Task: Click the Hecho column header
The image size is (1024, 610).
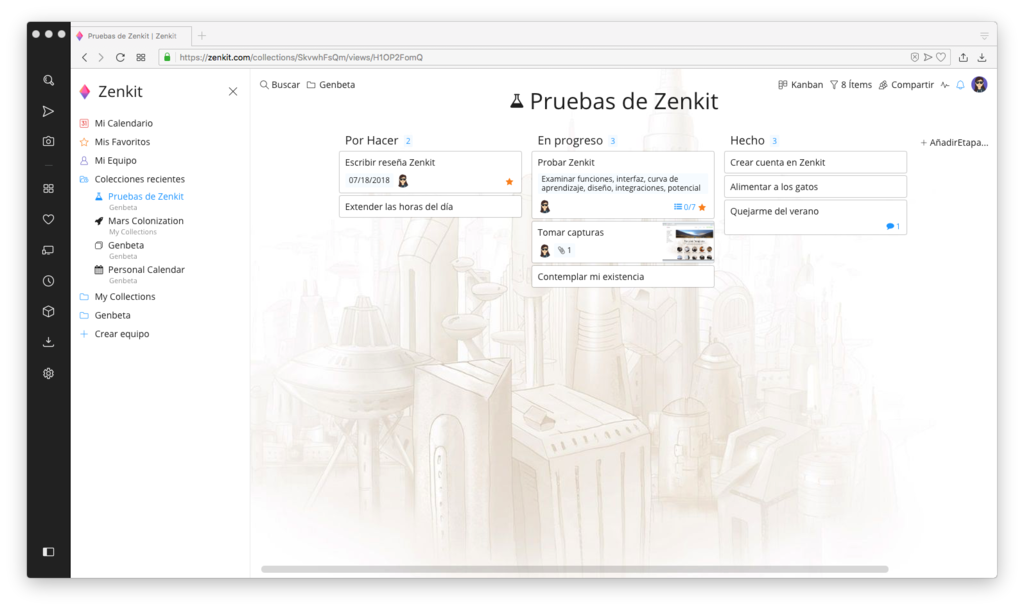Action: 747,140
